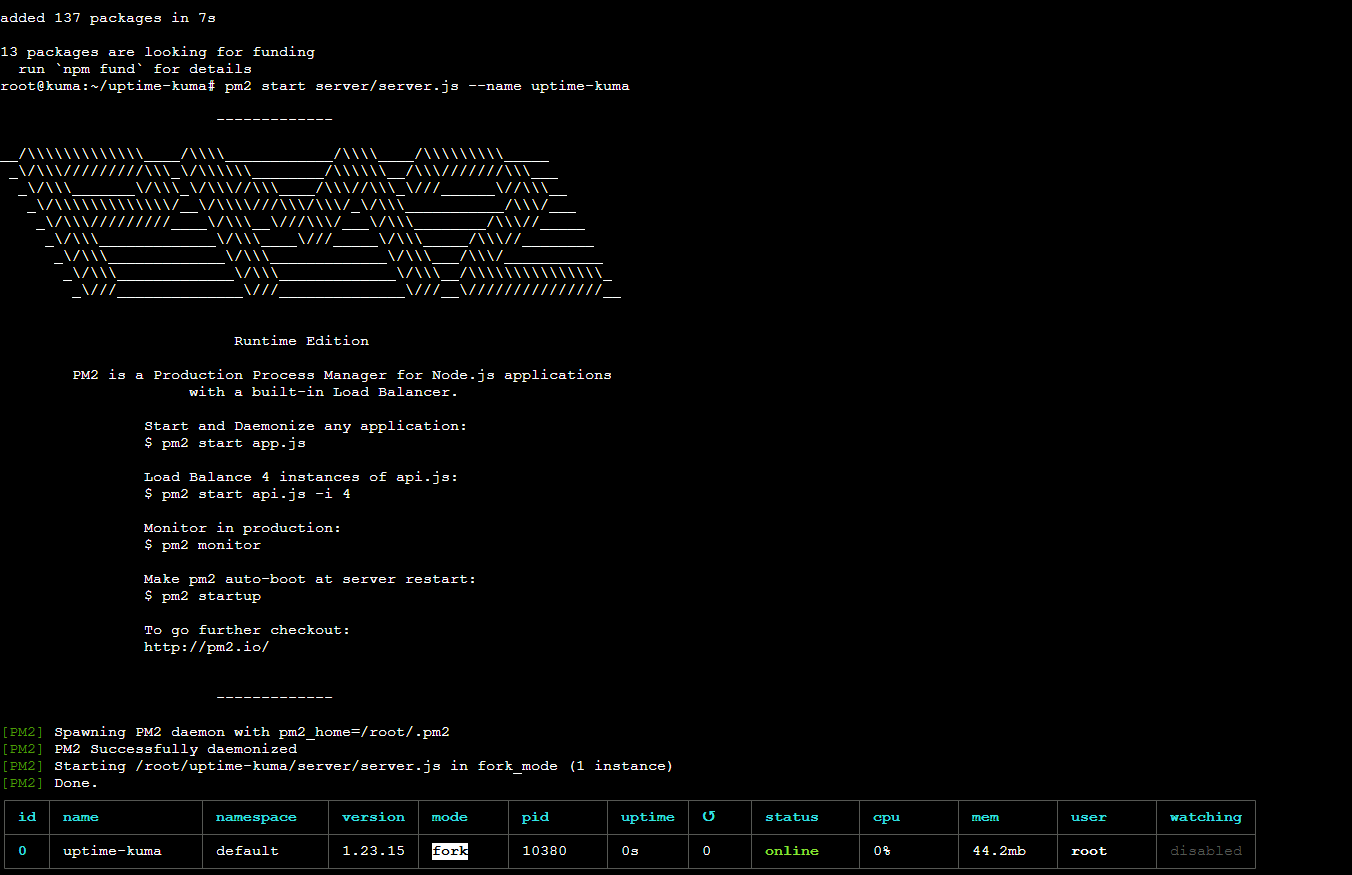Screen dimensions: 1352x875
Task: Click the '$ pm2 startup' command text
Action: click(202, 596)
